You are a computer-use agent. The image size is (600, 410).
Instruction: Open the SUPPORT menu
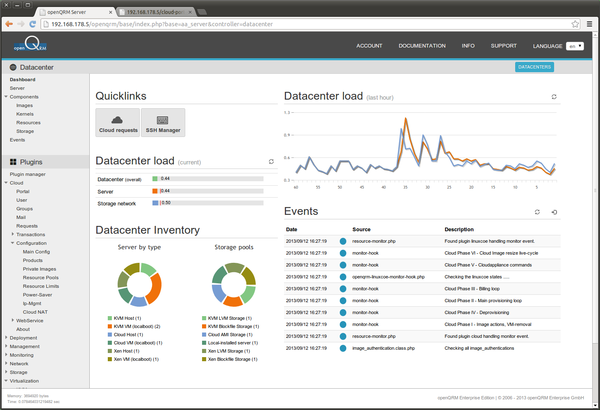point(504,46)
